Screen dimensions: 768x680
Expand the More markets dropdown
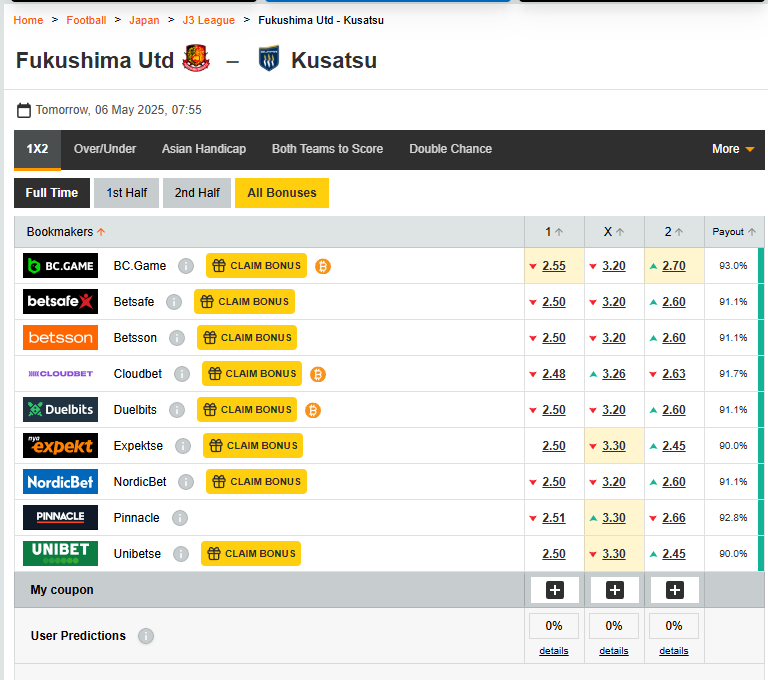click(733, 149)
